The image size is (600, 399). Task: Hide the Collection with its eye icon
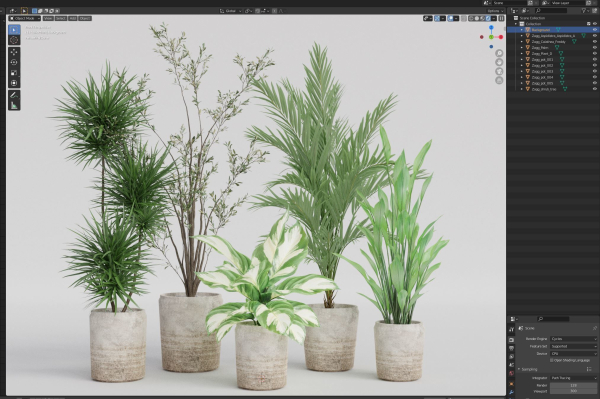pyautogui.click(x=595, y=24)
